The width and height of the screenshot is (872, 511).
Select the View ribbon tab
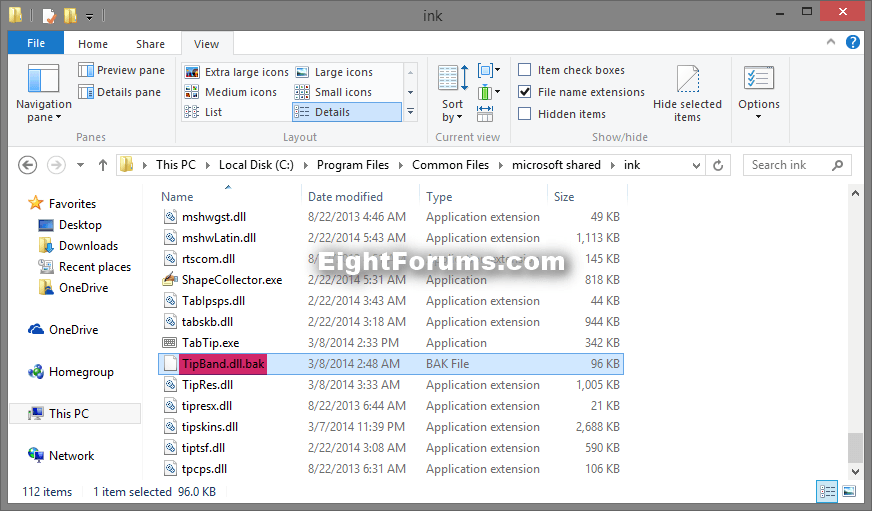[206, 44]
